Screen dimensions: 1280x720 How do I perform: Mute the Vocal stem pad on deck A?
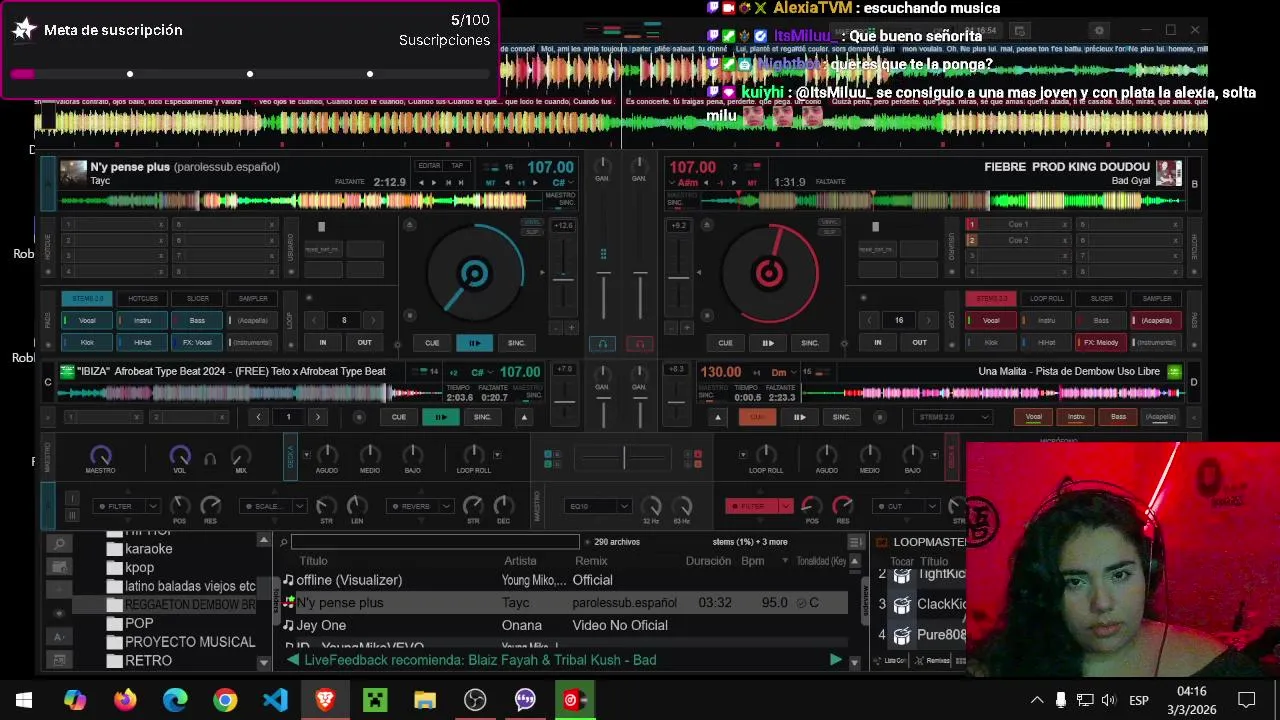[x=87, y=320]
